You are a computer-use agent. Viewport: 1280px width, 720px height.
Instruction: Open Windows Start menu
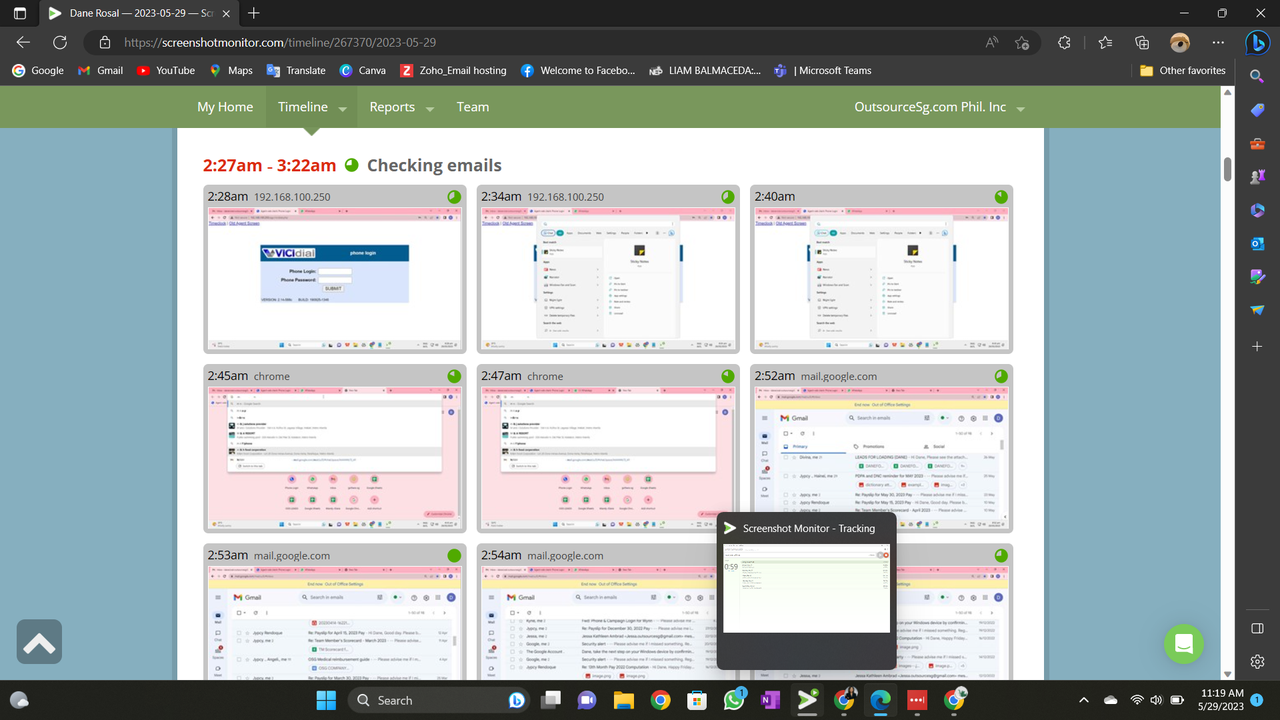point(326,700)
